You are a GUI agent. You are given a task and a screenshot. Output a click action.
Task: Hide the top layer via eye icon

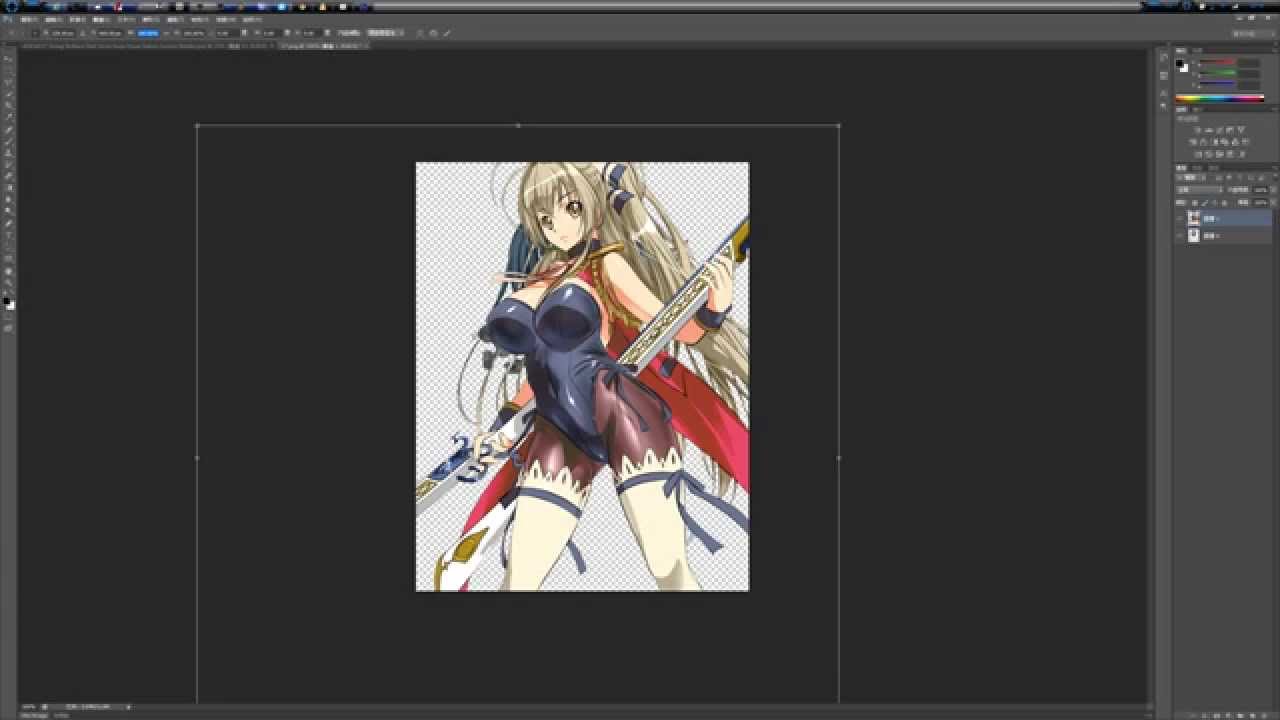pos(1180,218)
